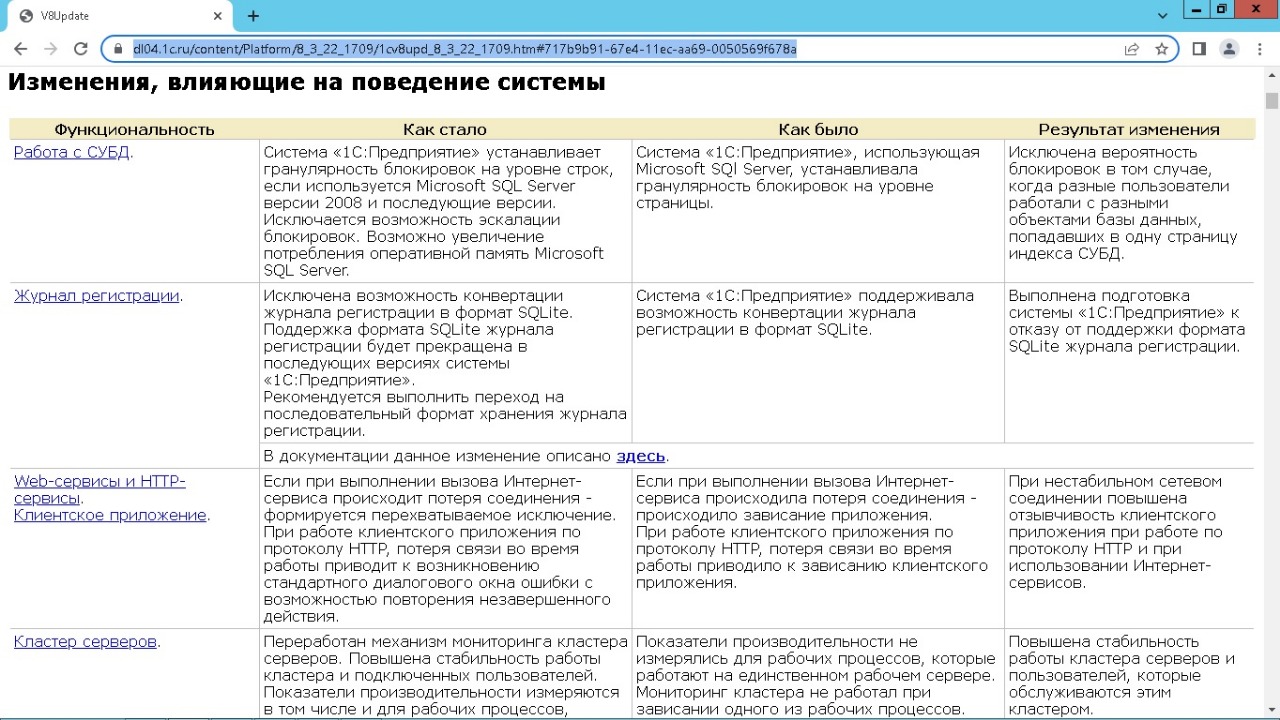Screen dimensions: 1280x720
Task: Open the Кластер серверов link
Action: 85,642
